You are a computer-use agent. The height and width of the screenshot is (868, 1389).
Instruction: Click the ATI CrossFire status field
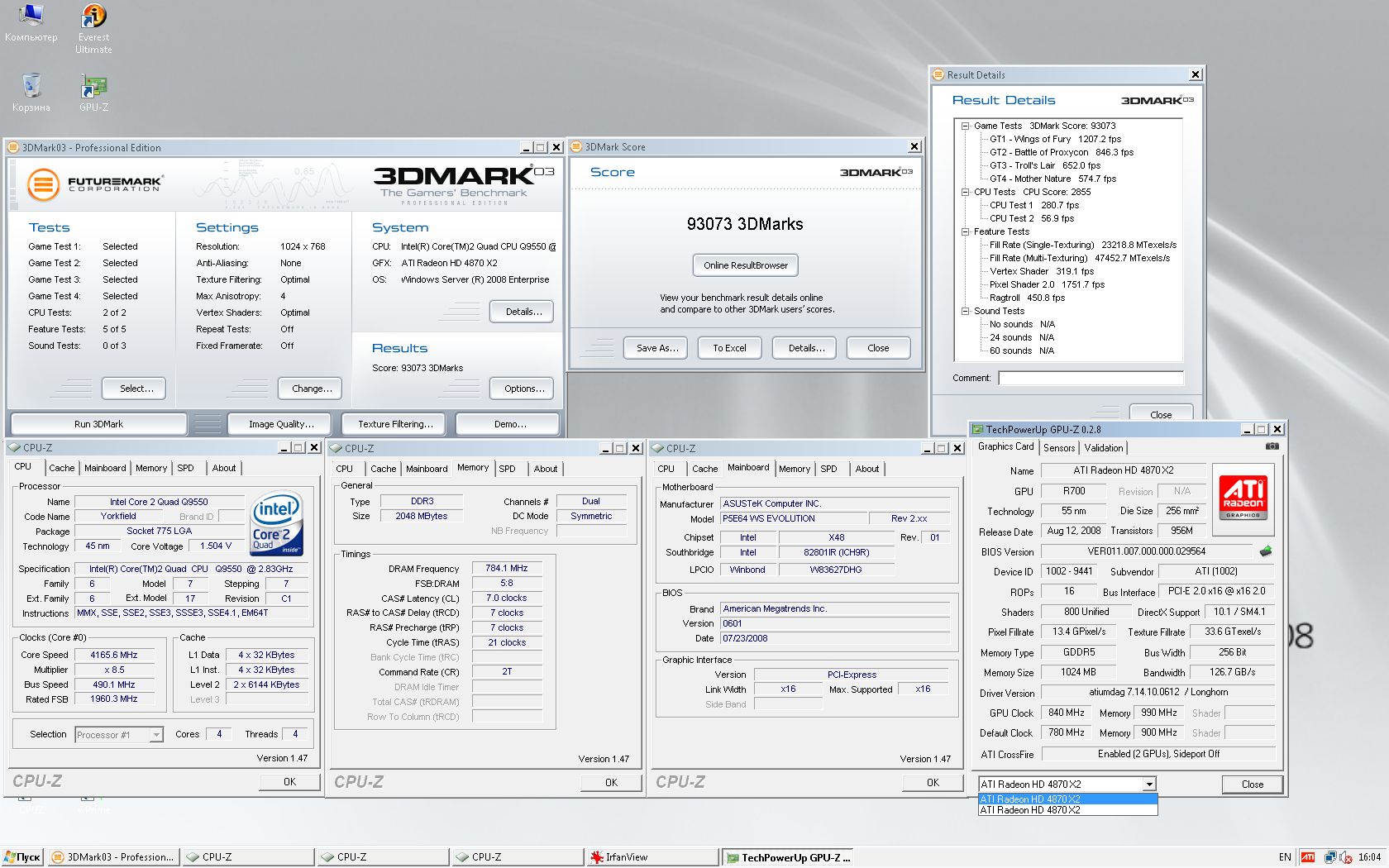pyautogui.click(x=1157, y=754)
